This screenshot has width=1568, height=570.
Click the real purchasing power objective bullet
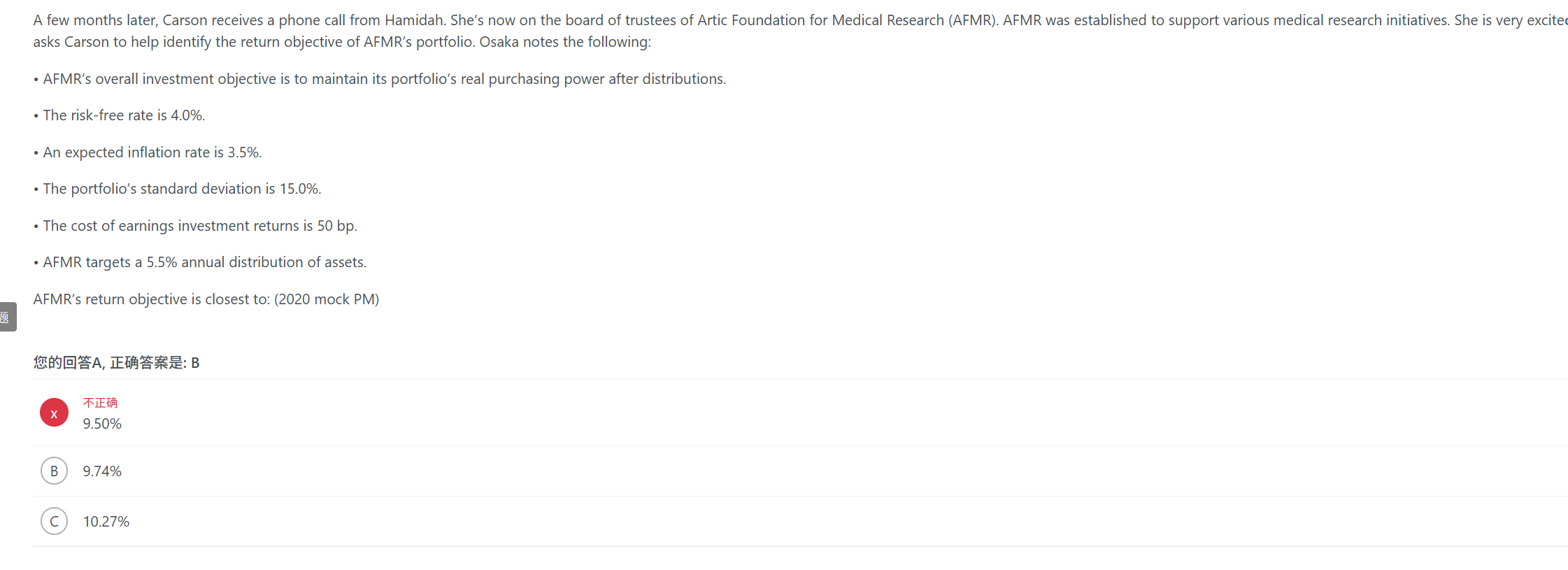pyautogui.click(x=380, y=79)
